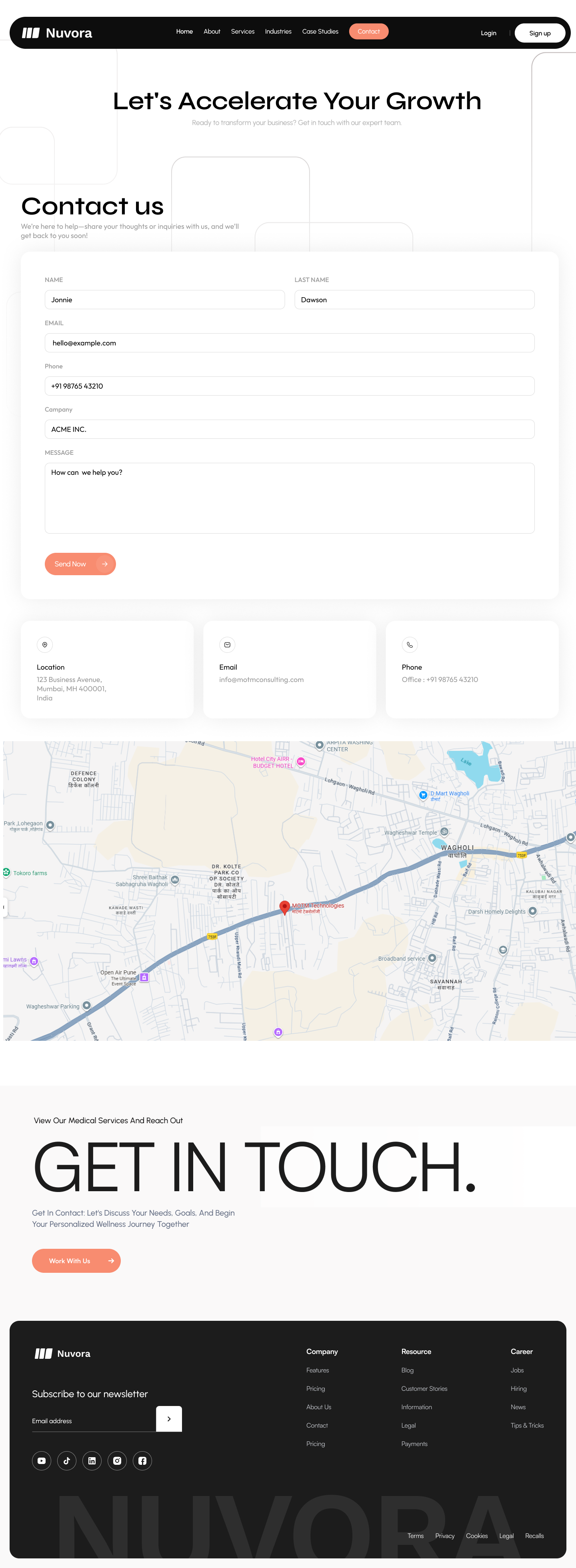Open the Instagram social icon in footer
Image resolution: width=576 pixels, height=1568 pixels.
[117, 1460]
